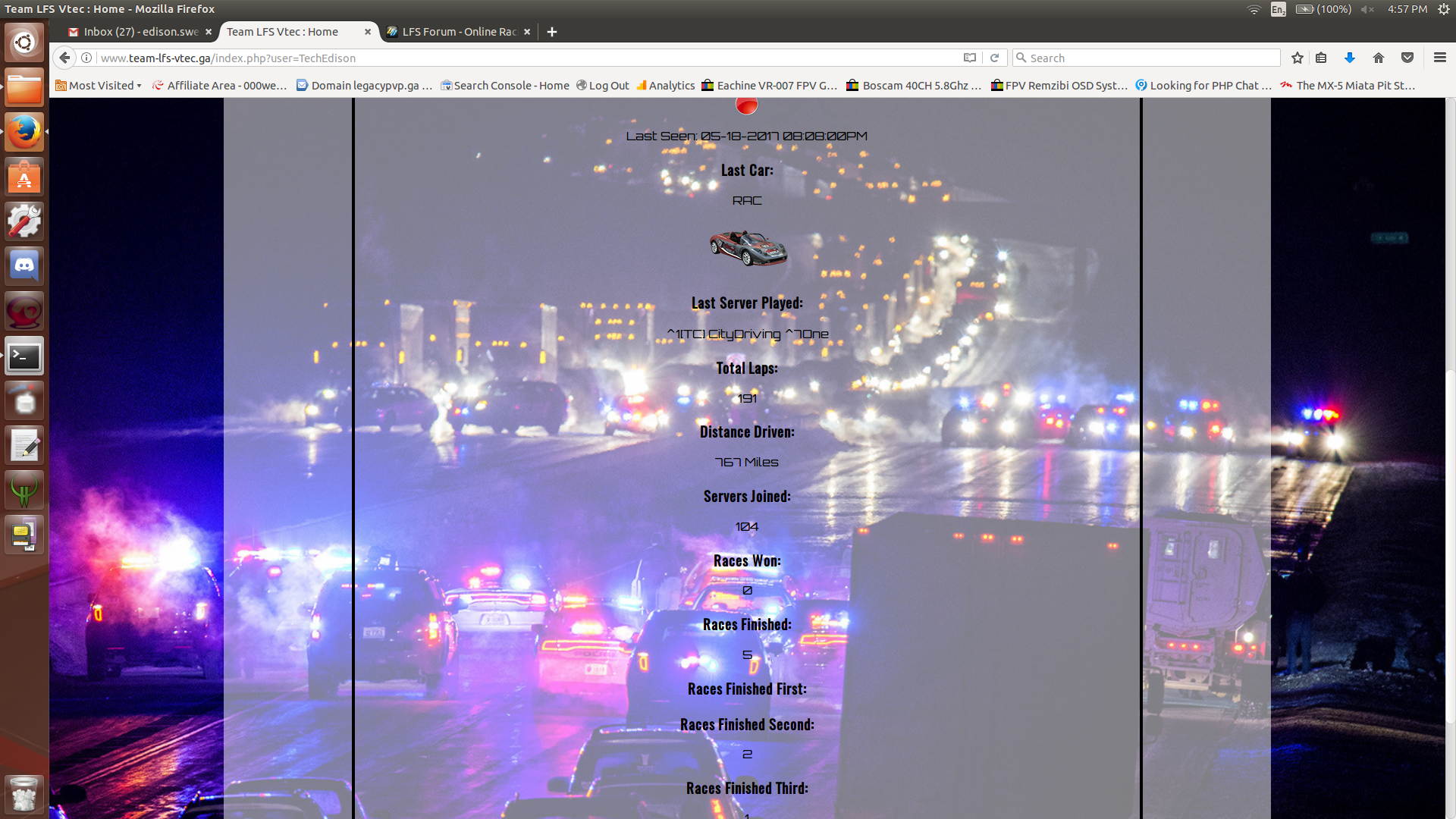1456x819 pixels.
Task: Click the page vertical scrollbar
Action: pos(1450,546)
